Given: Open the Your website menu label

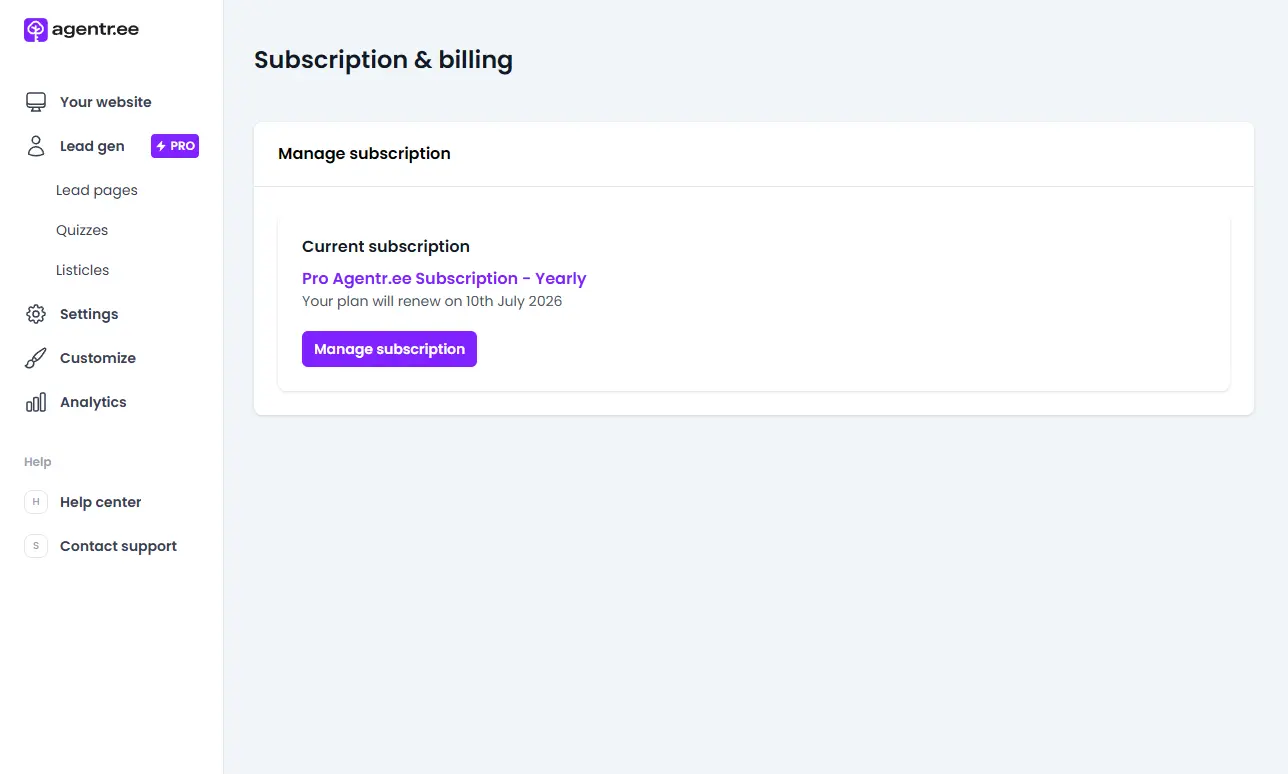Looking at the screenshot, I should pos(106,102).
